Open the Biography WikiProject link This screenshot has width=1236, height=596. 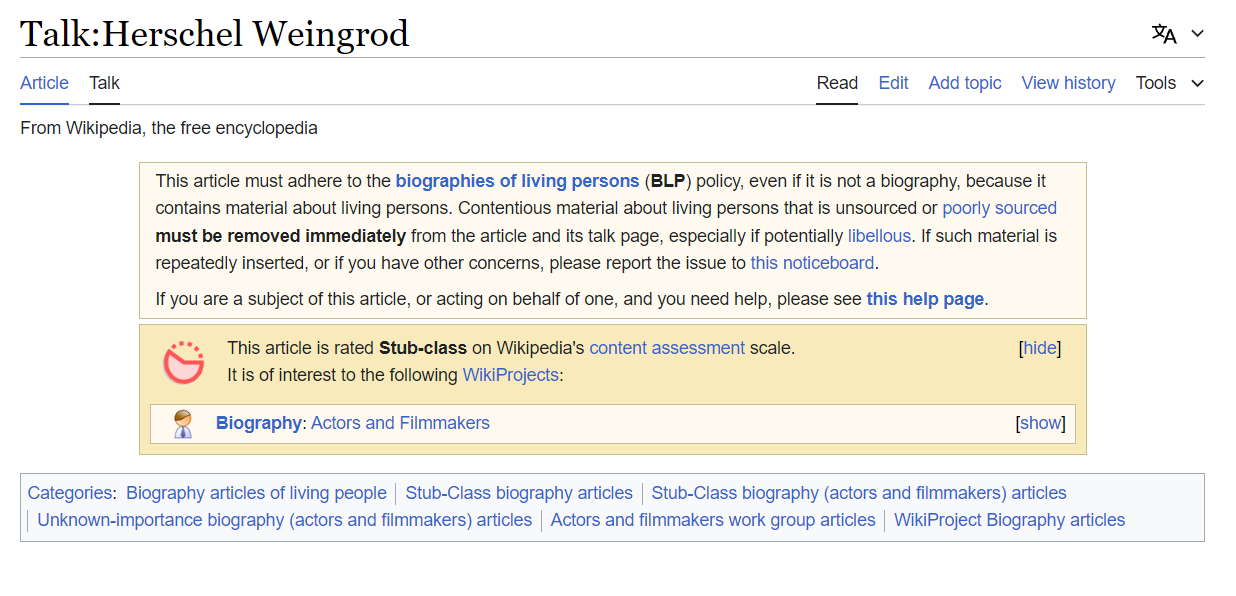click(x=259, y=423)
